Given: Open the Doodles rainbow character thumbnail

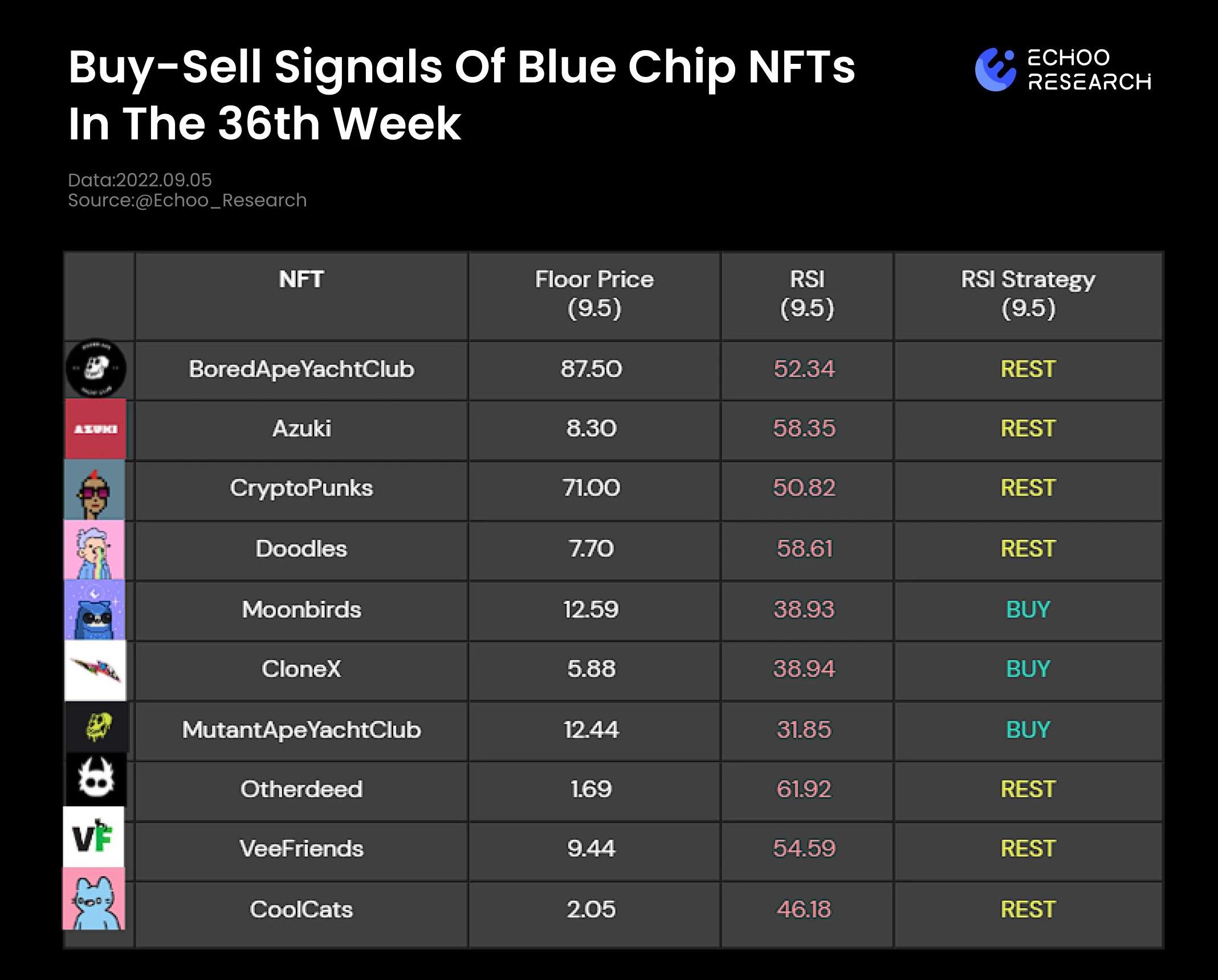Looking at the screenshot, I should click(94, 550).
